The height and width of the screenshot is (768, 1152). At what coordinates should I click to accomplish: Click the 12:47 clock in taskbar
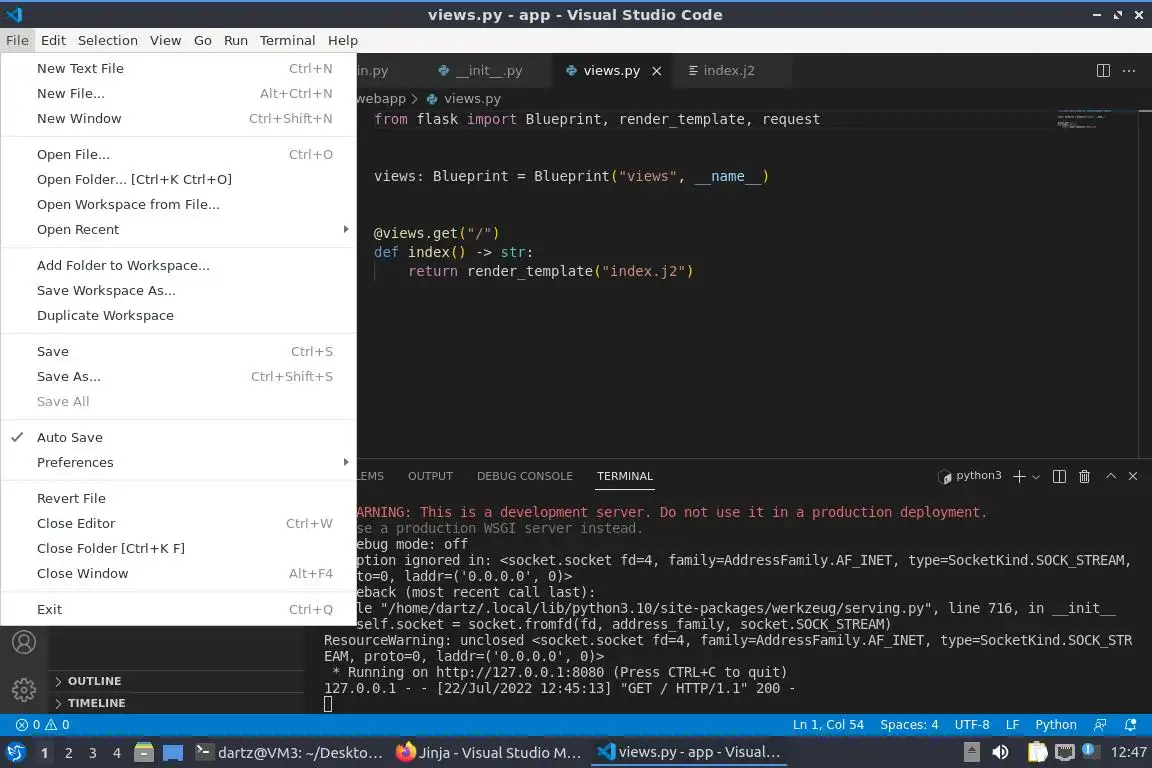coord(1128,753)
